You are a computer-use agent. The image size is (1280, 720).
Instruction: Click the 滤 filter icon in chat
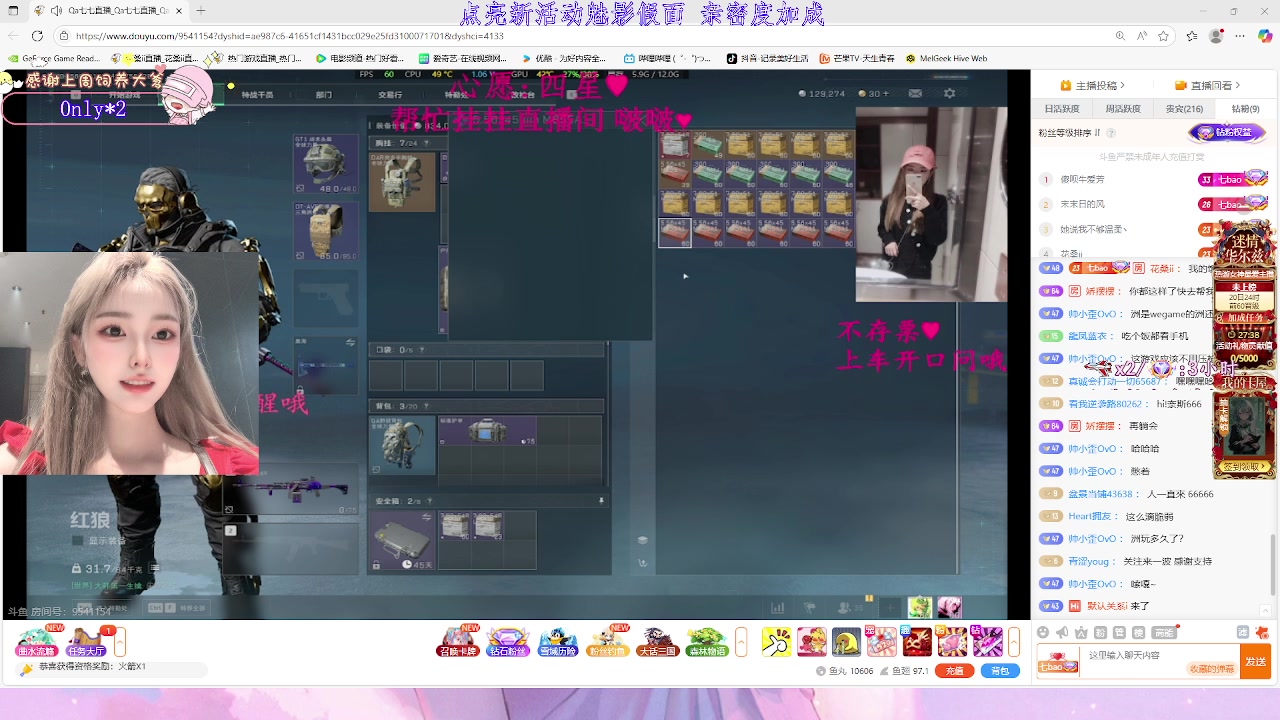(1243, 632)
